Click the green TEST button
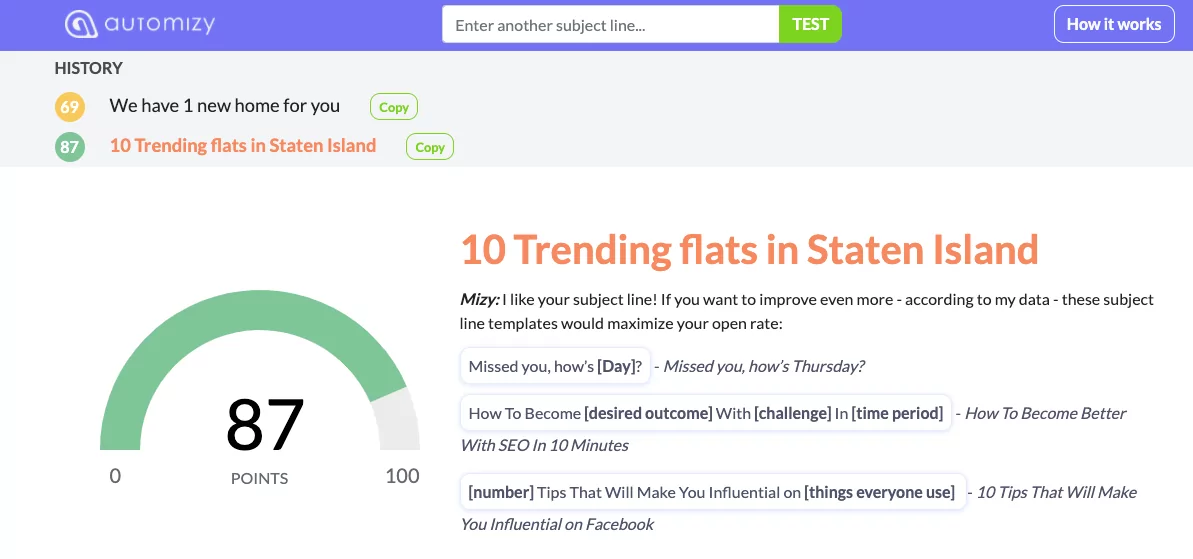Viewport: 1193px width, 559px height. (x=810, y=24)
